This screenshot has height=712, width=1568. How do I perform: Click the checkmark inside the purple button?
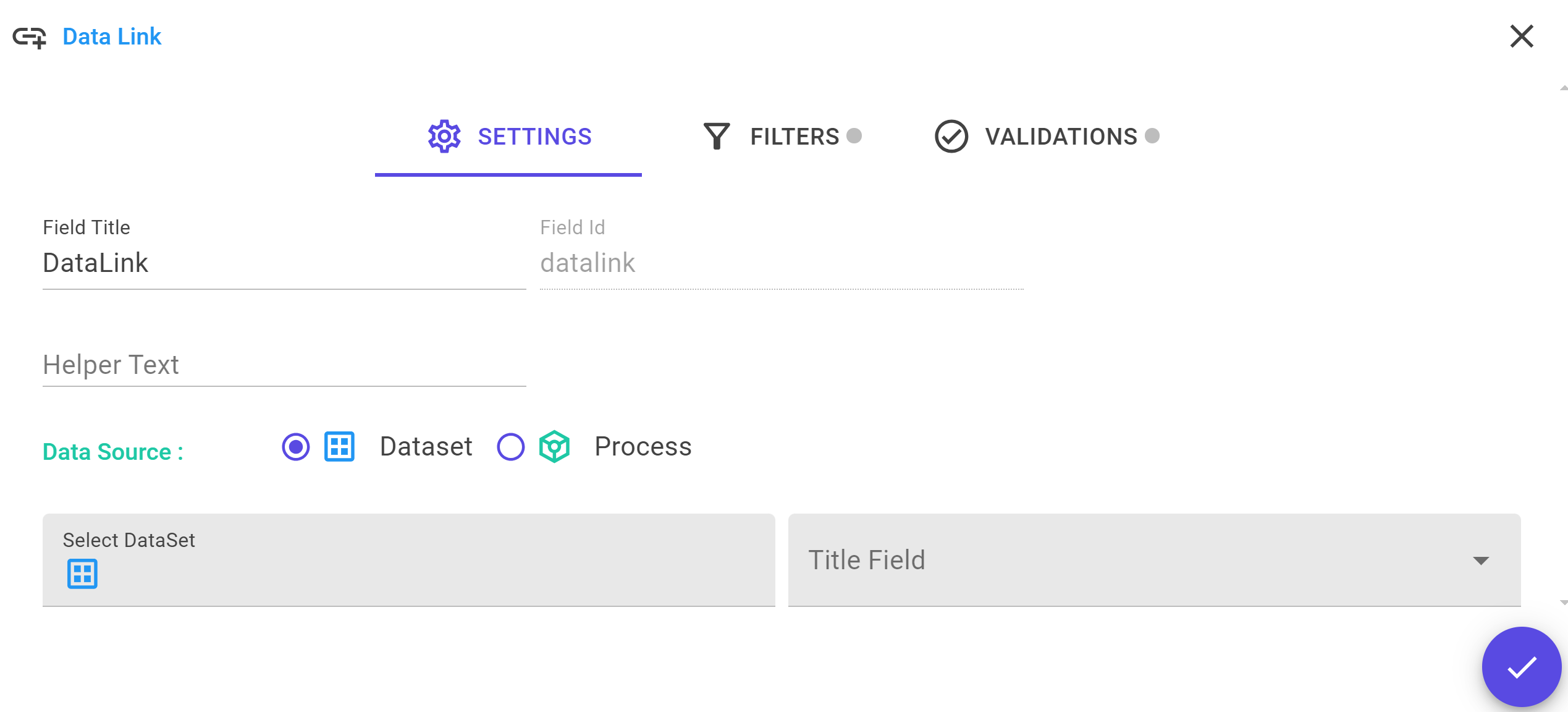[x=1522, y=667]
